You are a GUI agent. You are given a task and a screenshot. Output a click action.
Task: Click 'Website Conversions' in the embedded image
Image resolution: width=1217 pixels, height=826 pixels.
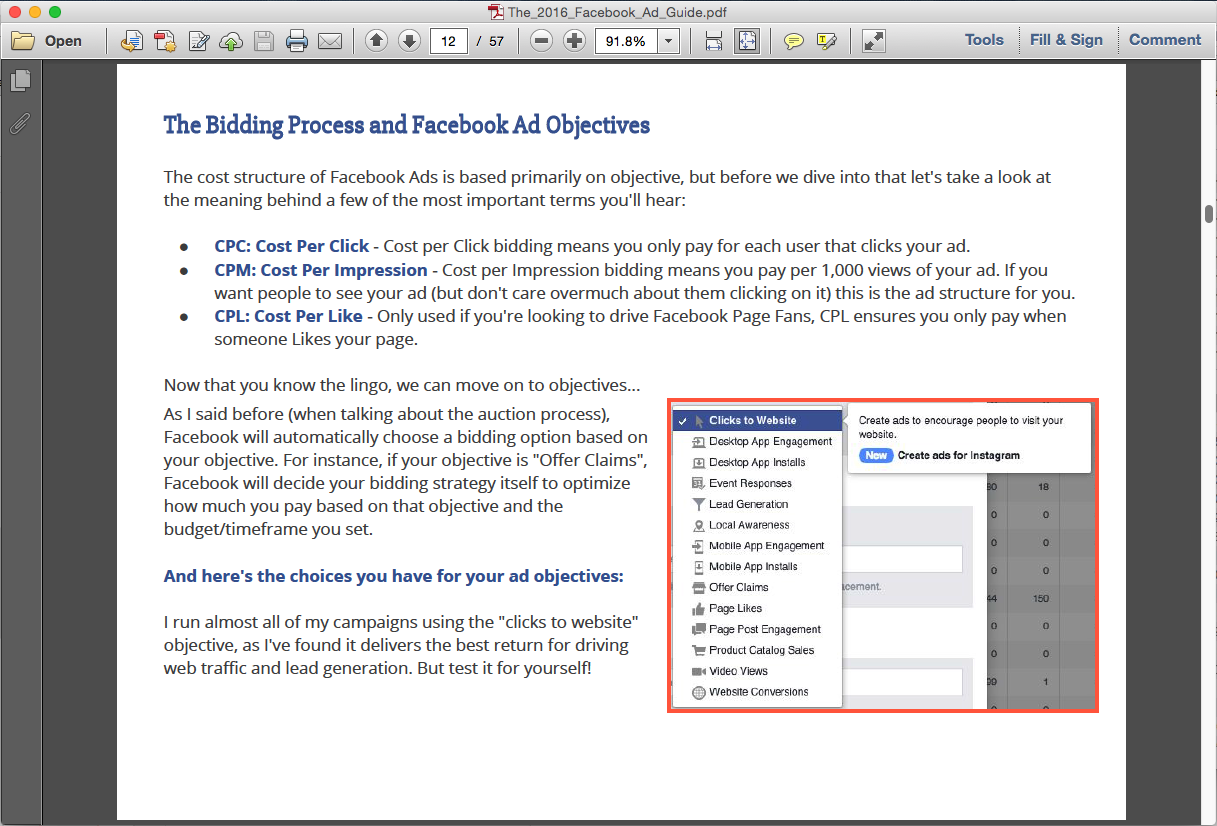pyautogui.click(x=759, y=692)
